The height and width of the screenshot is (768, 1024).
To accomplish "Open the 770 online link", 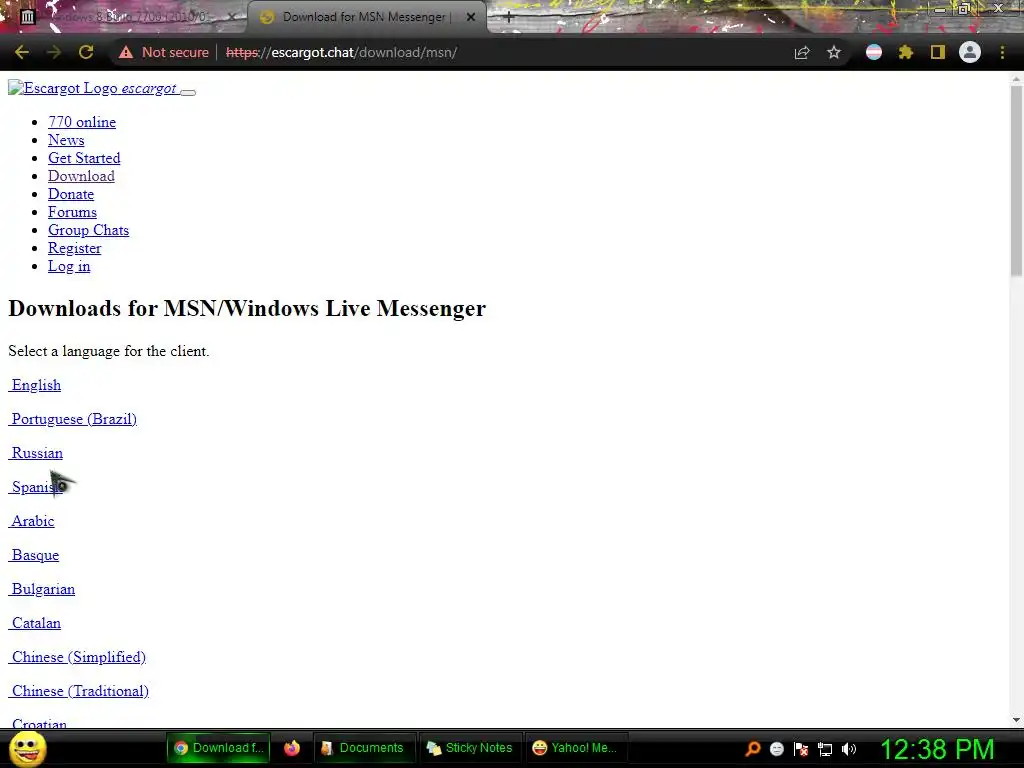I will (x=82, y=122).
